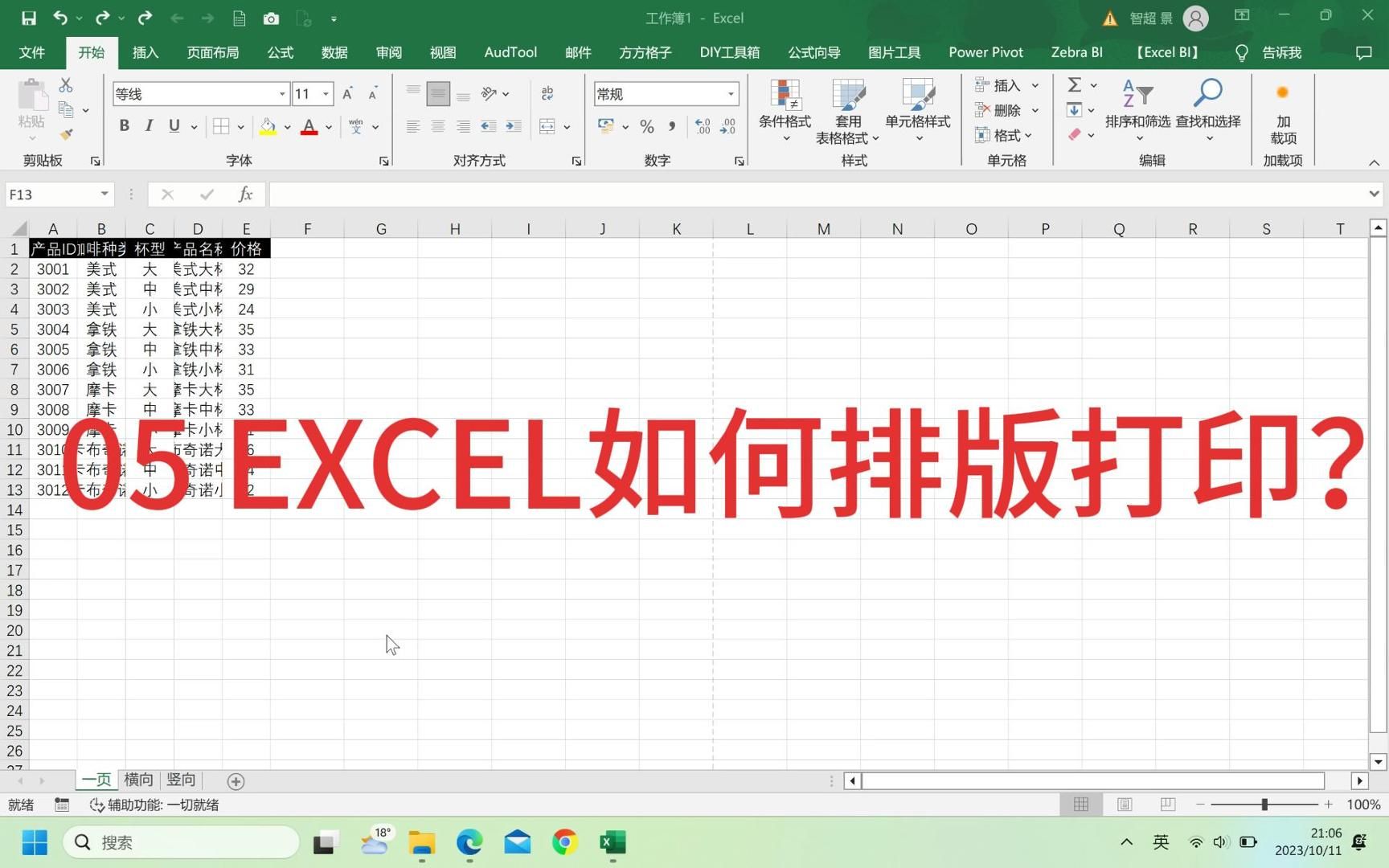Open Format as Table styles
This screenshot has width=1389, height=868.
coord(847,111)
